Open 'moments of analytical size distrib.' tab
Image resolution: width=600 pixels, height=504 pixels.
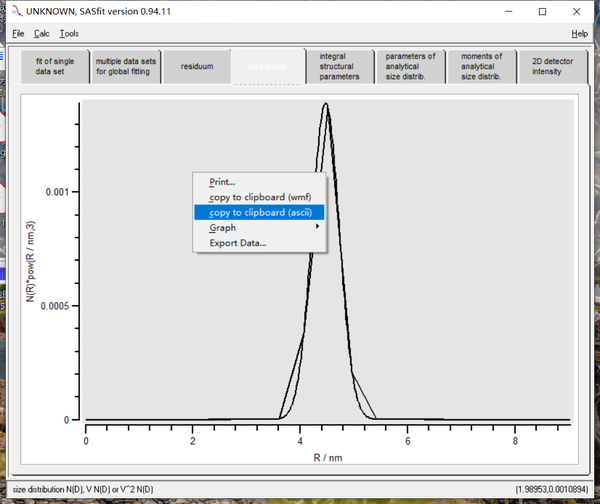[481, 67]
